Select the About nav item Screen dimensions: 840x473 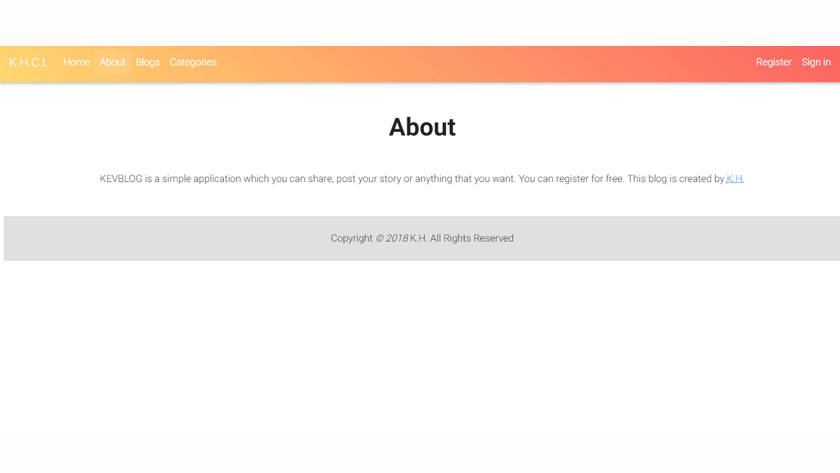112,62
